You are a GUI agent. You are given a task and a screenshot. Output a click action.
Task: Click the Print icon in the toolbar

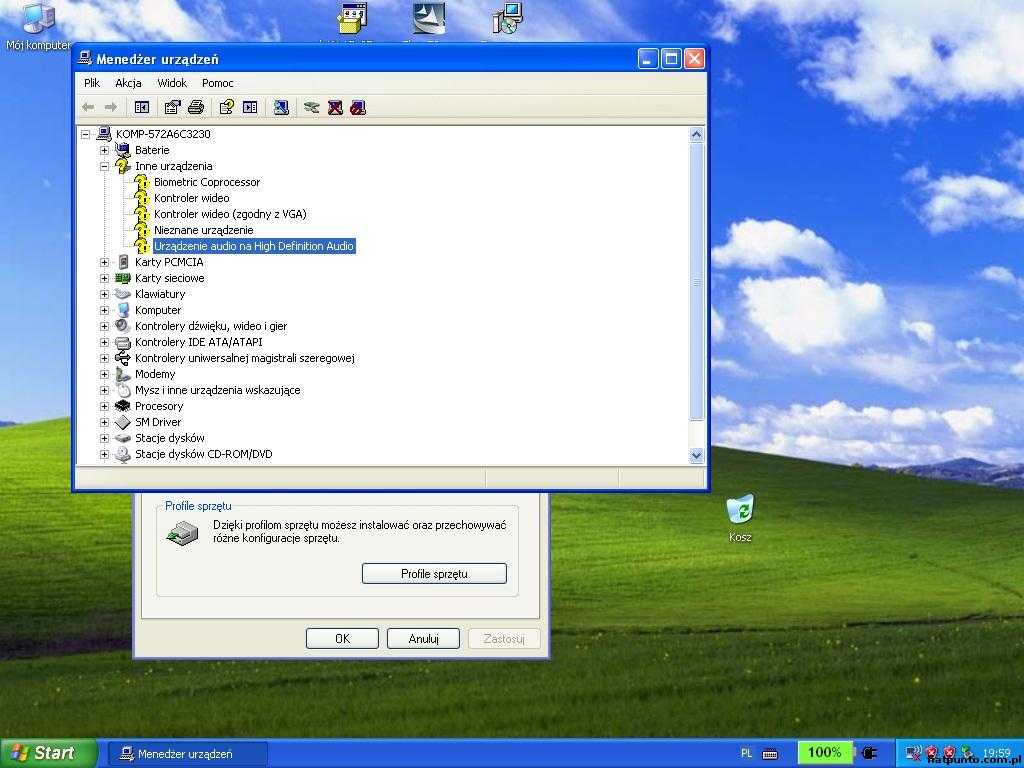click(x=196, y=107)
